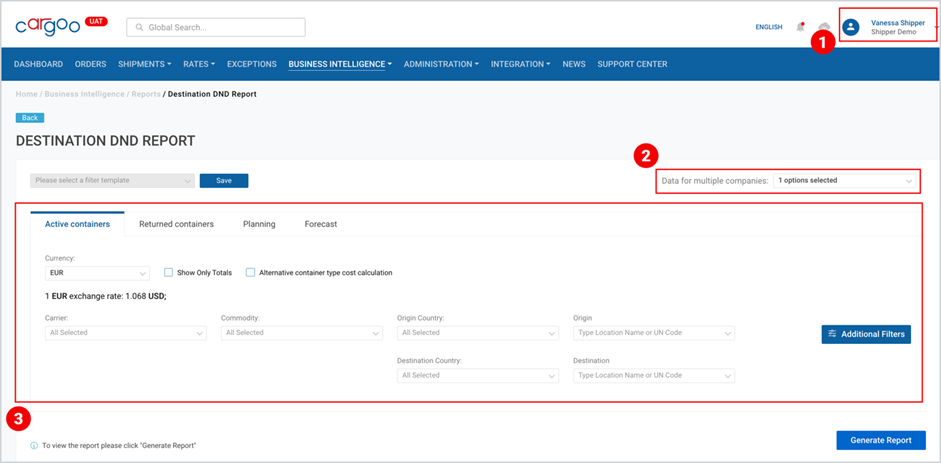The width and height of the screenshot is (941, 463).
Task: Switch to Returned containers tab
Action: click(176, 224)
